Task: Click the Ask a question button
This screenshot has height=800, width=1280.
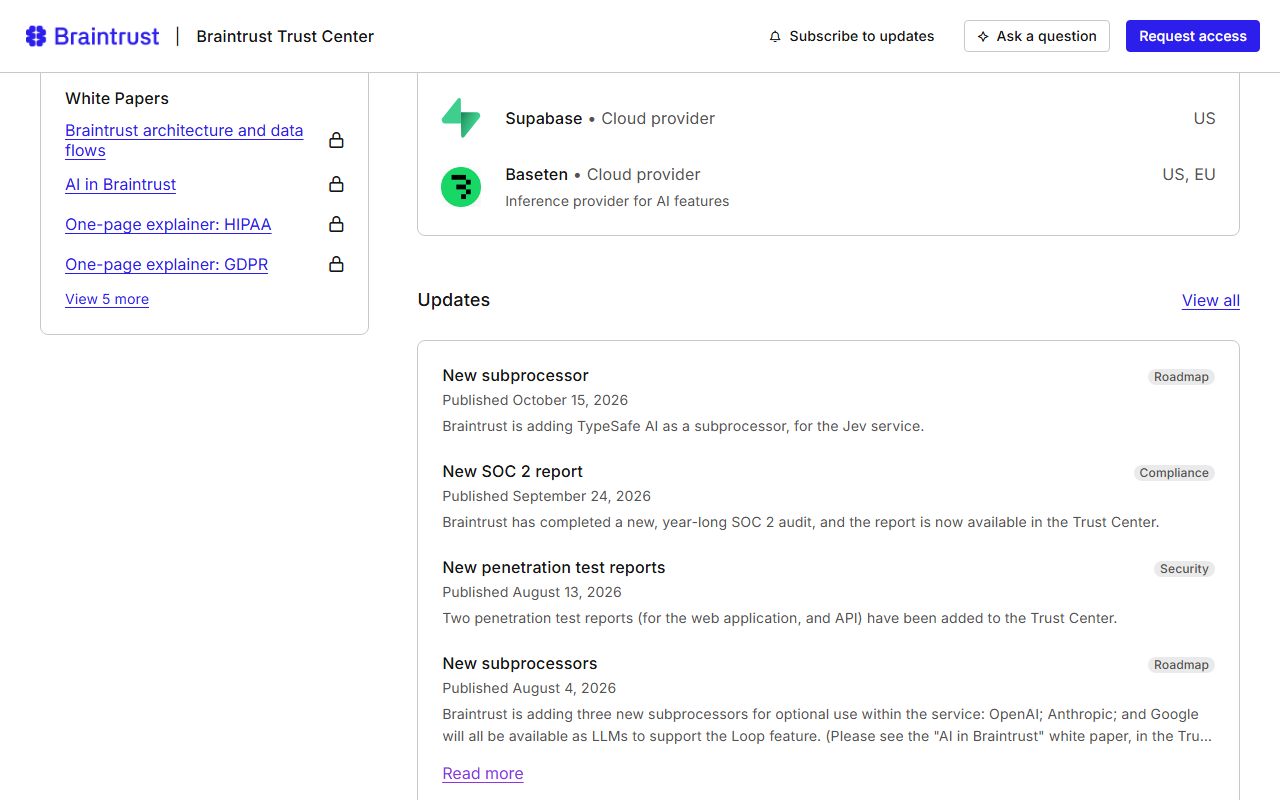Action: click(1037, 36)
